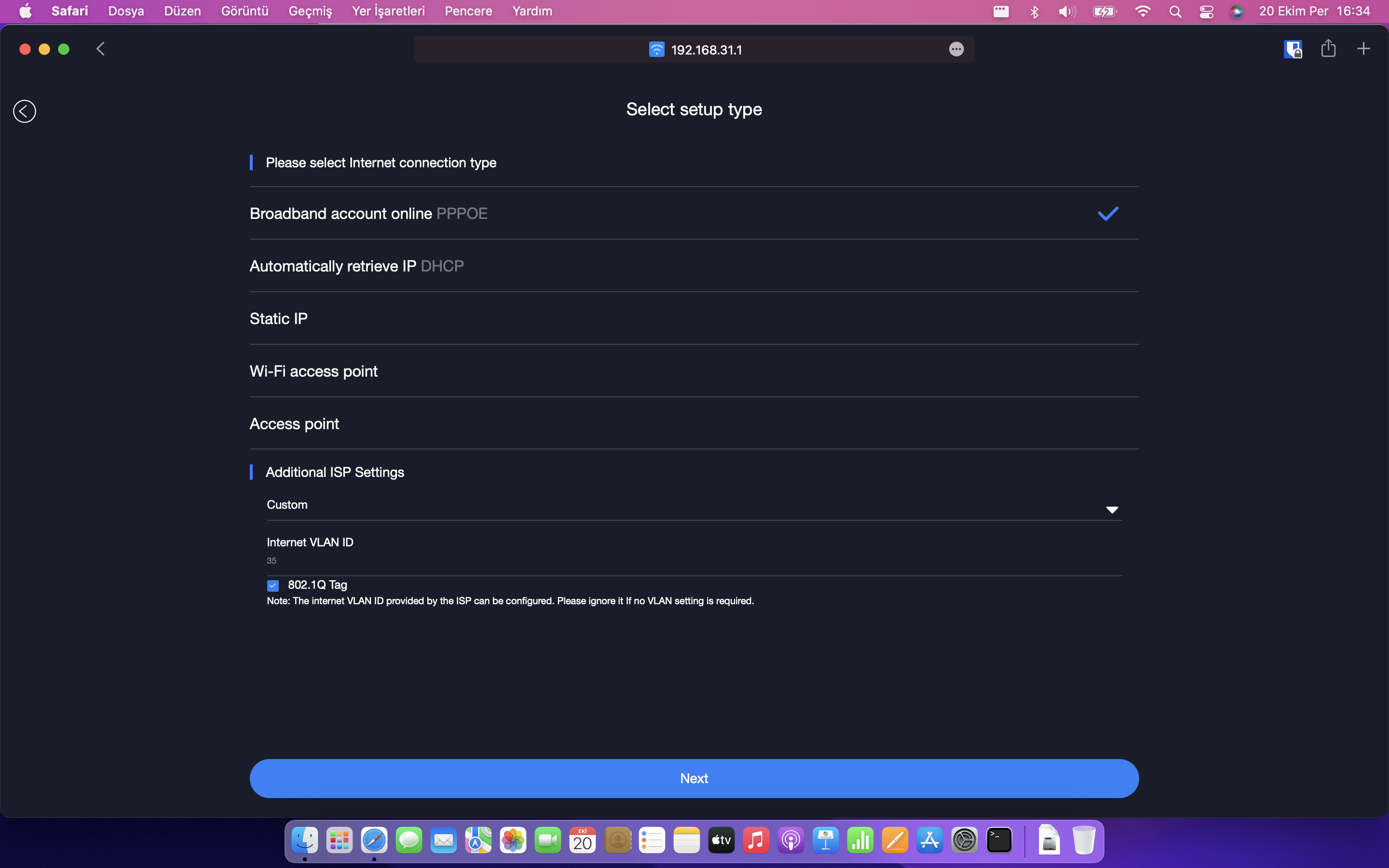Go back with the circled arrow icon
1389x868 pixels.
point(25,111)
